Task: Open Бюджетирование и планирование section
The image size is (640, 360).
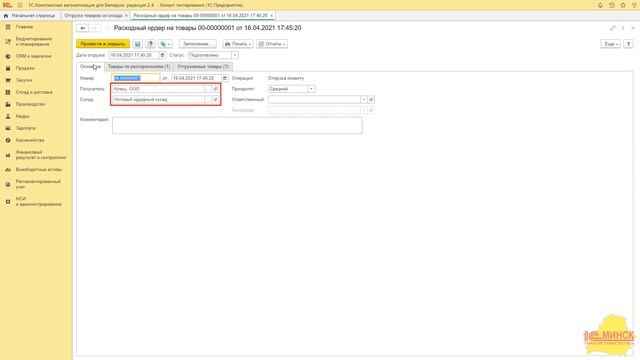Action: pos(33,41)
